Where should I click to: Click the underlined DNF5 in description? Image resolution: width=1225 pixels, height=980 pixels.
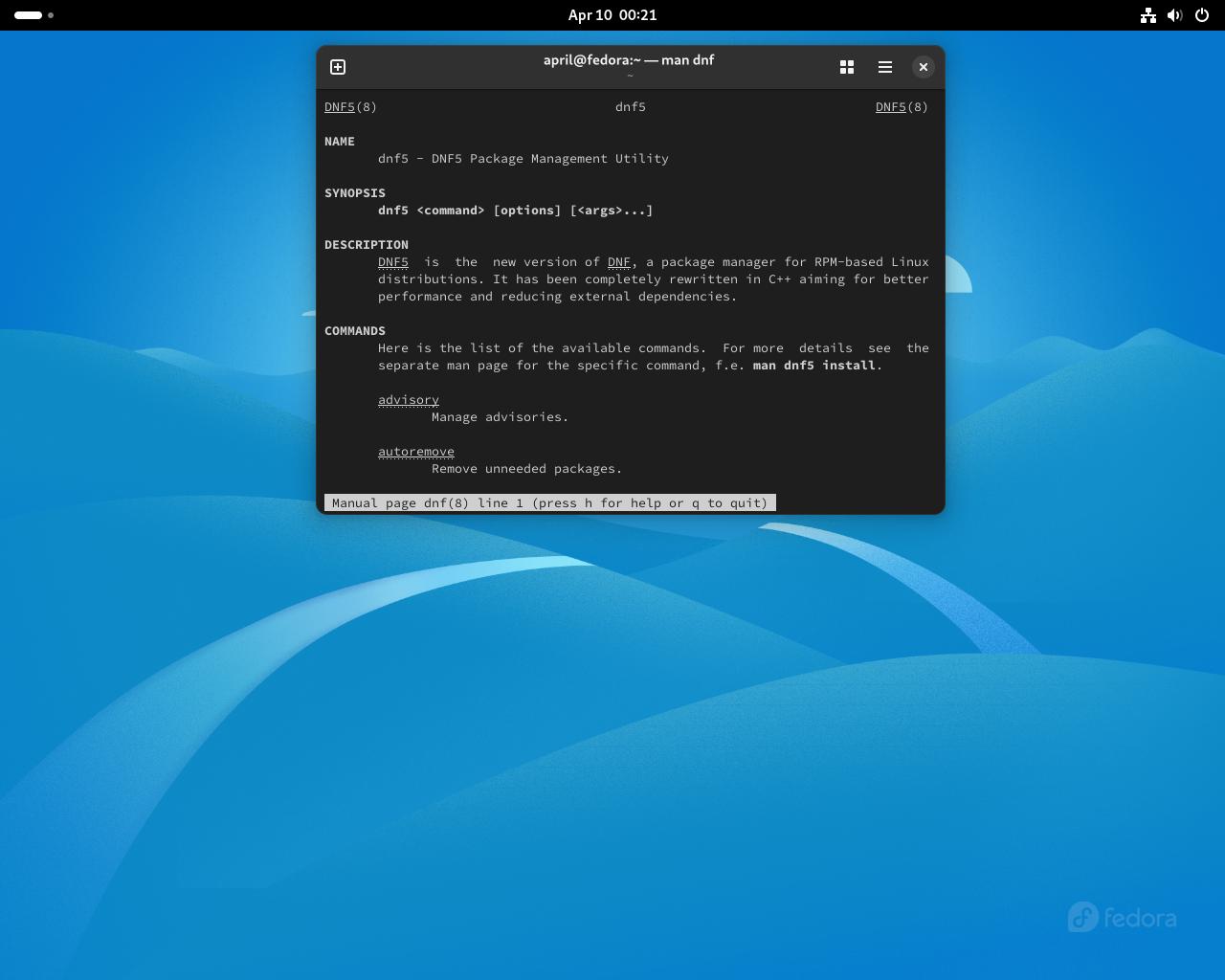(x=393, y=262)
